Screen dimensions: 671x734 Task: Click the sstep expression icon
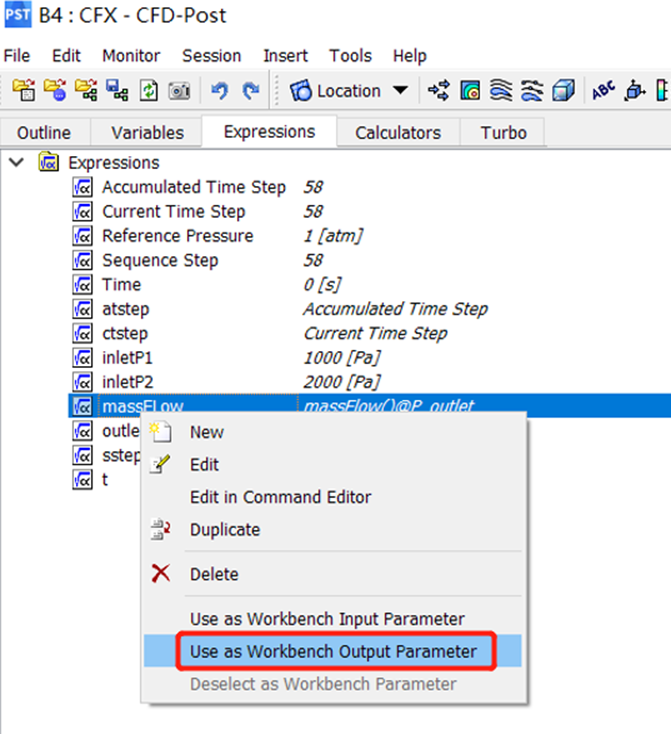click(82, 455)
